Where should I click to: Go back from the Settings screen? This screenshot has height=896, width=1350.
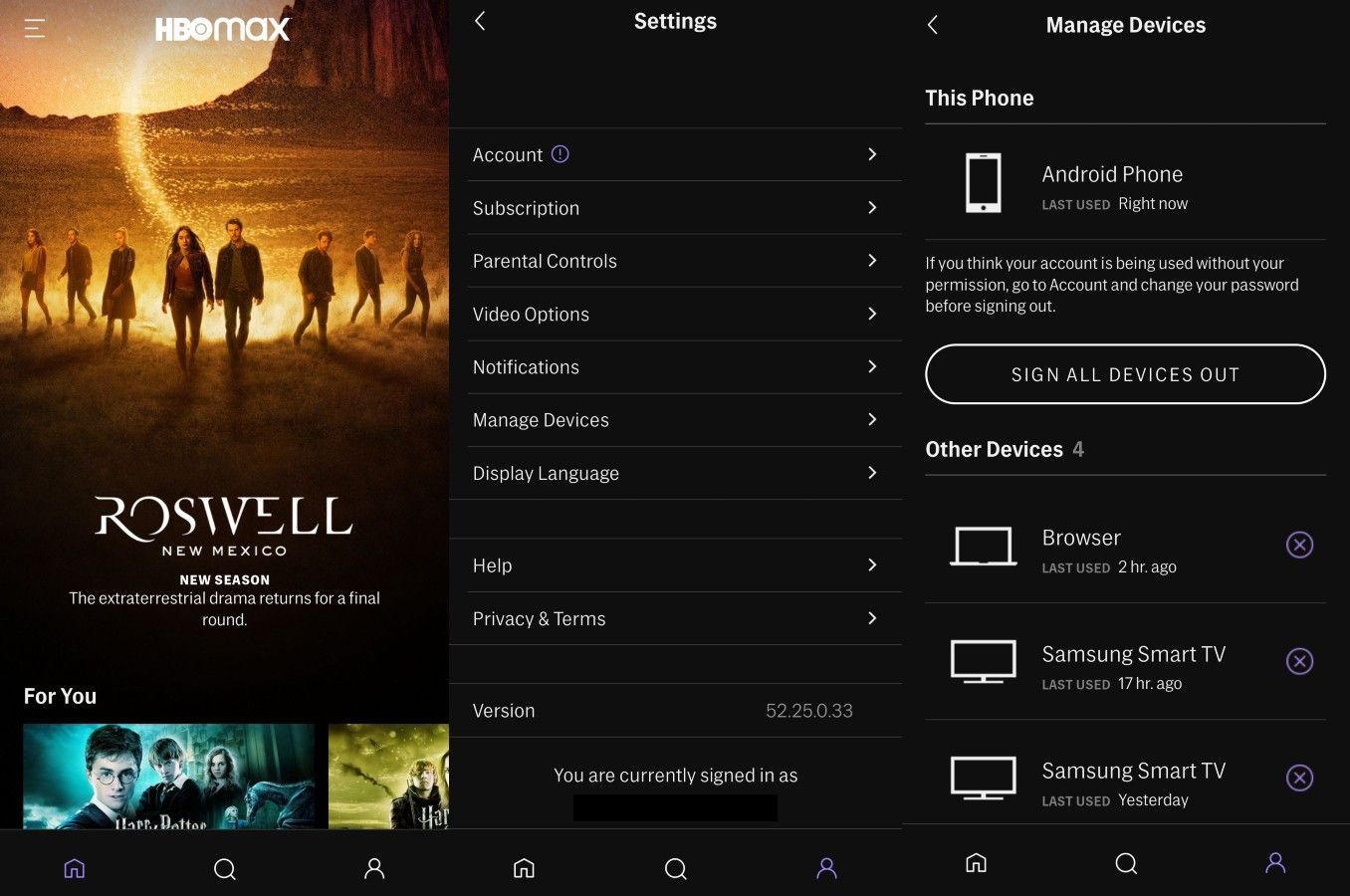pyautogui.click(x=480, y=21)
